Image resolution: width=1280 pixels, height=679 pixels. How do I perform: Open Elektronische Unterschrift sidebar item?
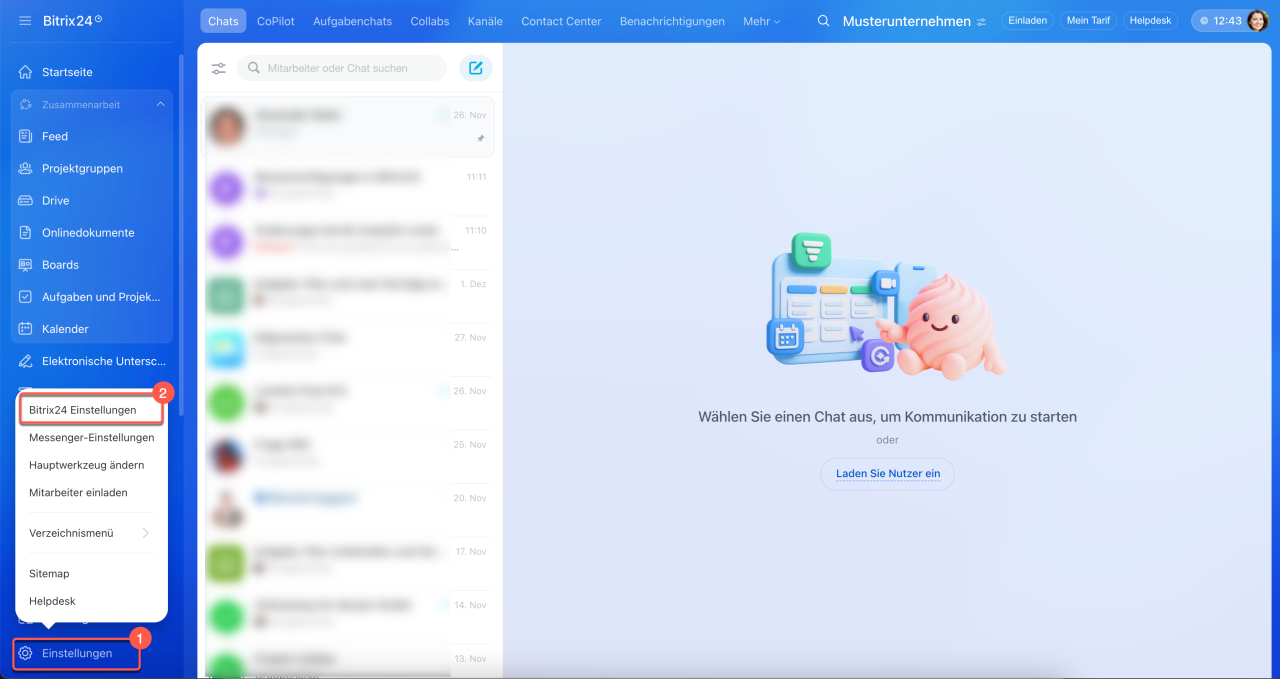[x=92, y=361]
